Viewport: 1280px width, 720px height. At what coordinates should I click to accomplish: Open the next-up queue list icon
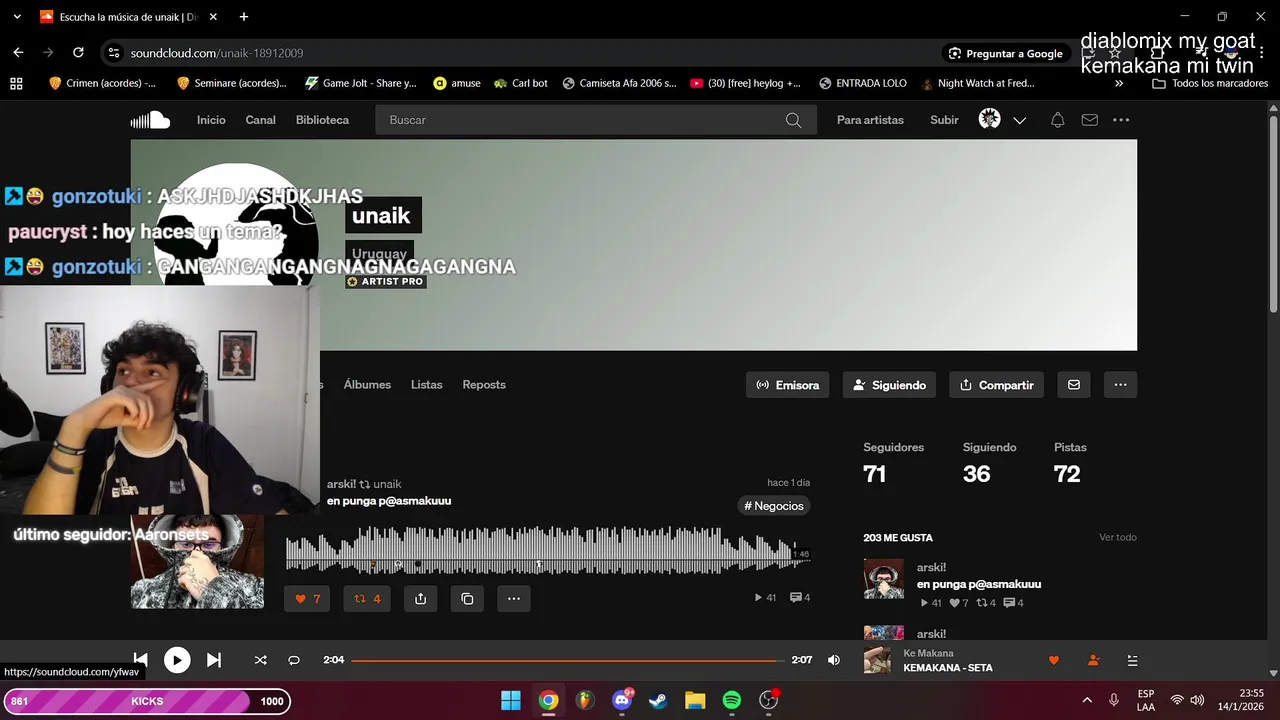1132,660
